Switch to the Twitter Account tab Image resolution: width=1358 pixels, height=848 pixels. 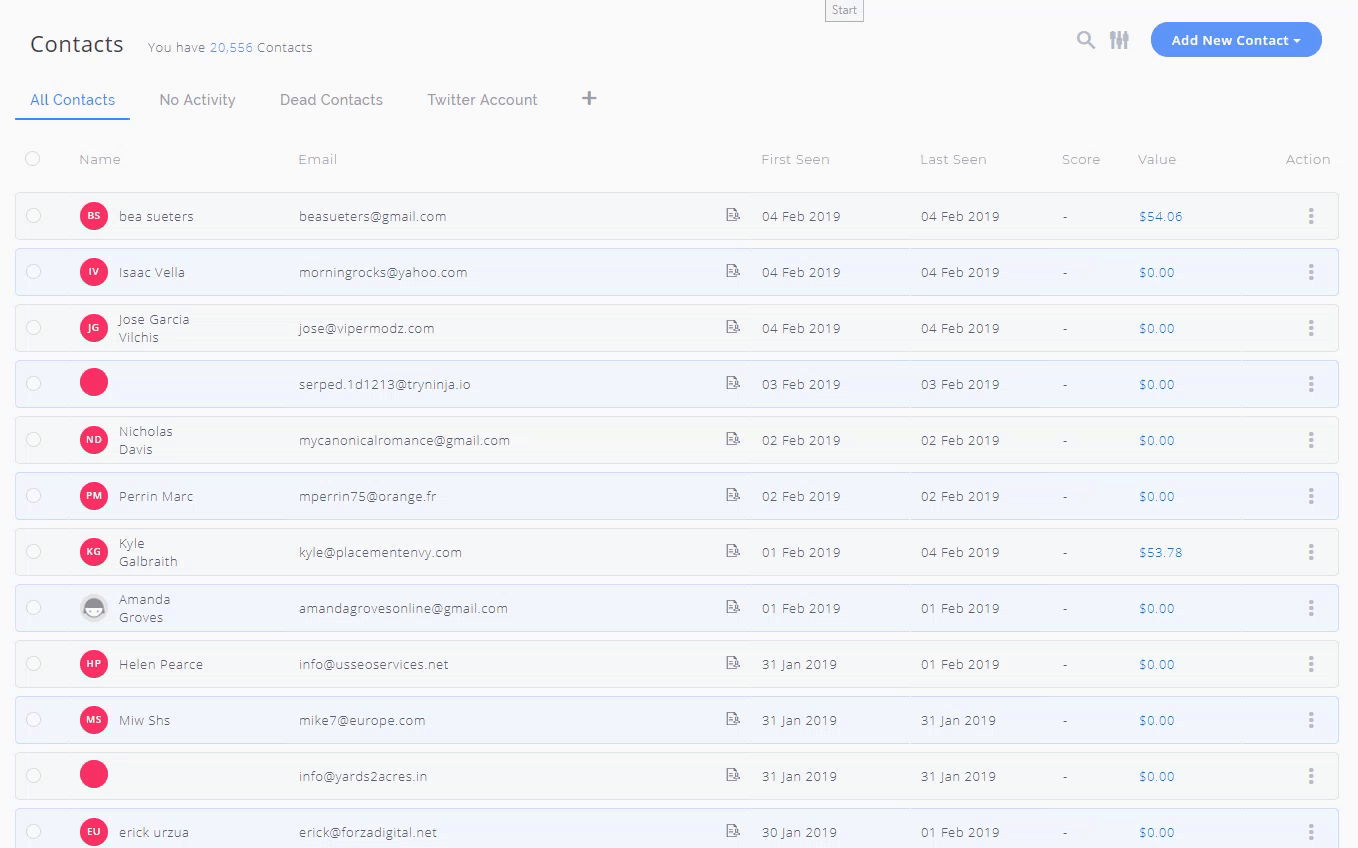pyautogui.click(x=482, y=100)
